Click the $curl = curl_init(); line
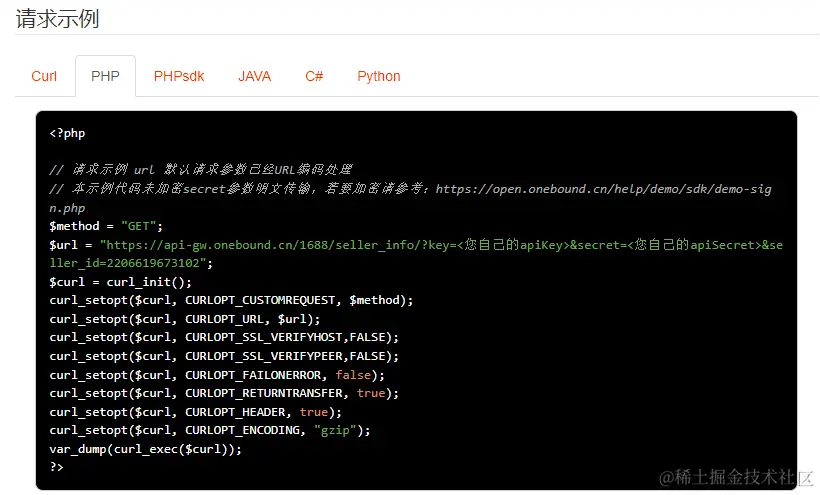Viewport: 820px width, 495px height. [120, 282]
